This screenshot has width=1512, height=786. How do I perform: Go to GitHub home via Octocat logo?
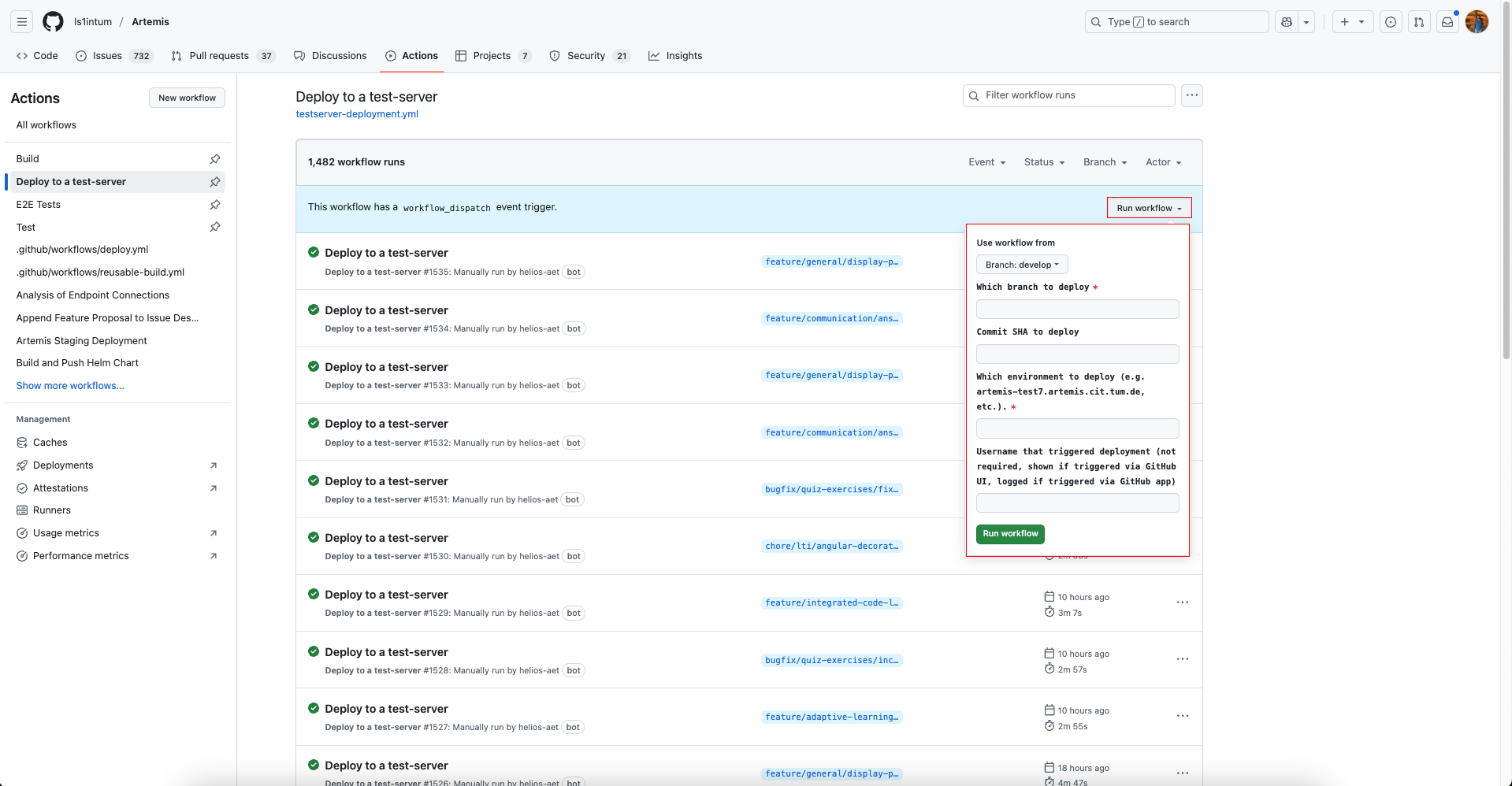[x=53, y=22]
